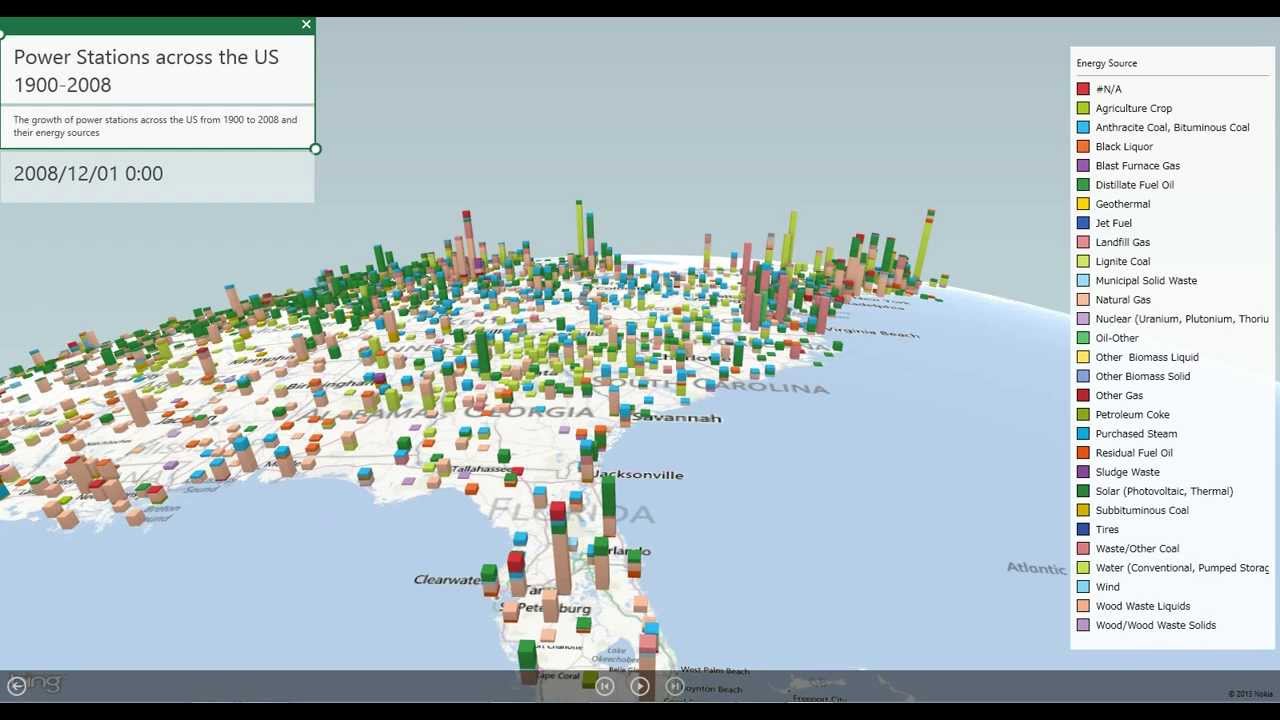This screenshot has height=720, width=1280.
Task: Click the Anthracite Coal legend swatch
Action: tap(1083, 127)
